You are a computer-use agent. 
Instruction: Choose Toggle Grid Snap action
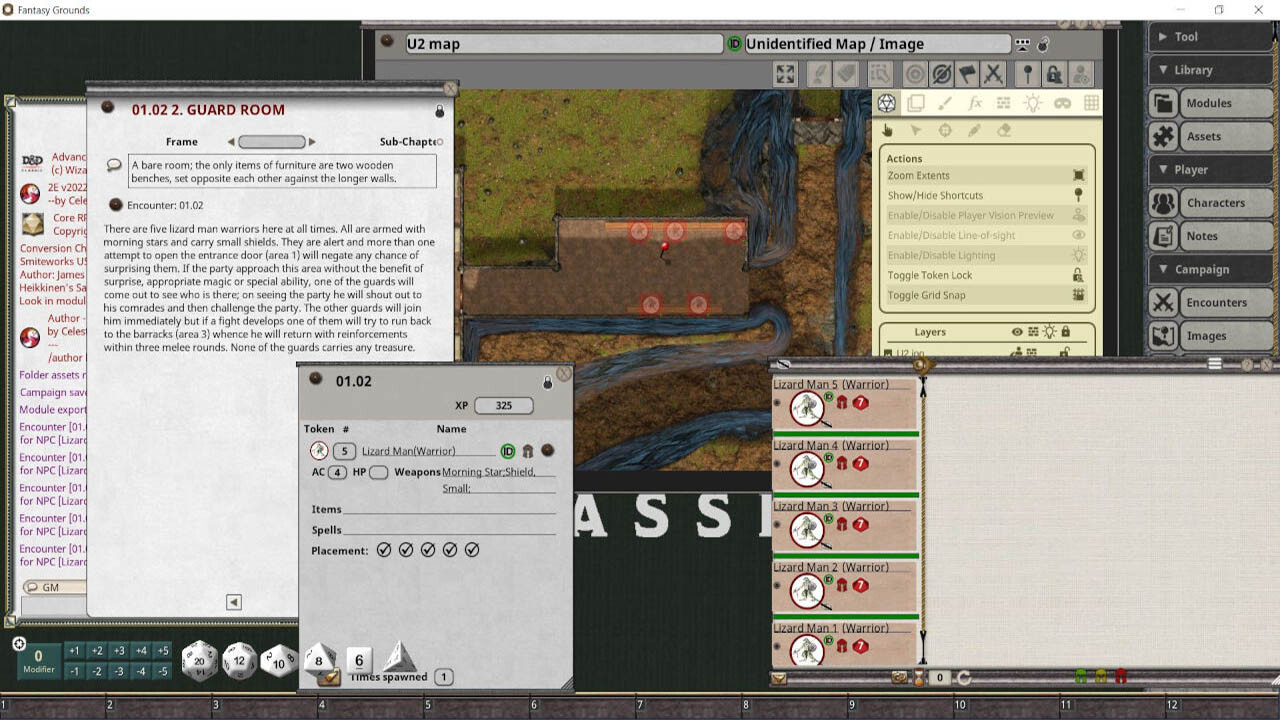(x=924, y=295)
